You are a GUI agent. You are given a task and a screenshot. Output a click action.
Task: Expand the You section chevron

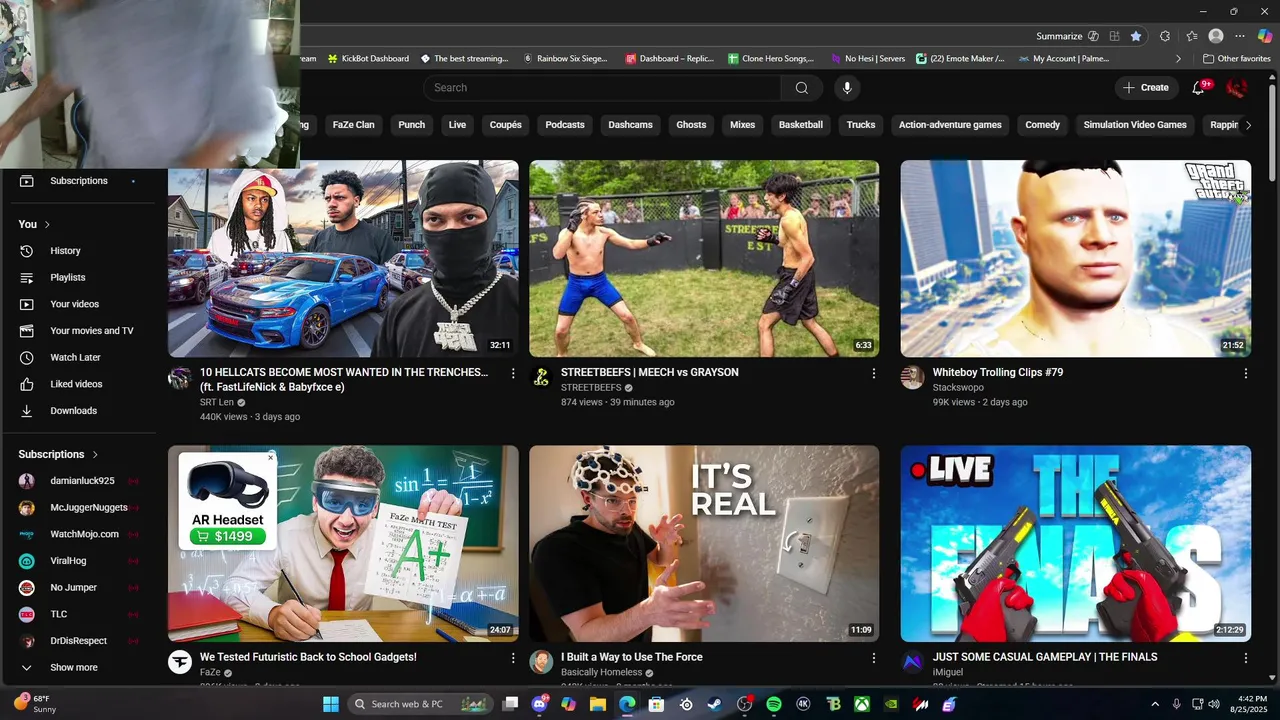[47, 224]
